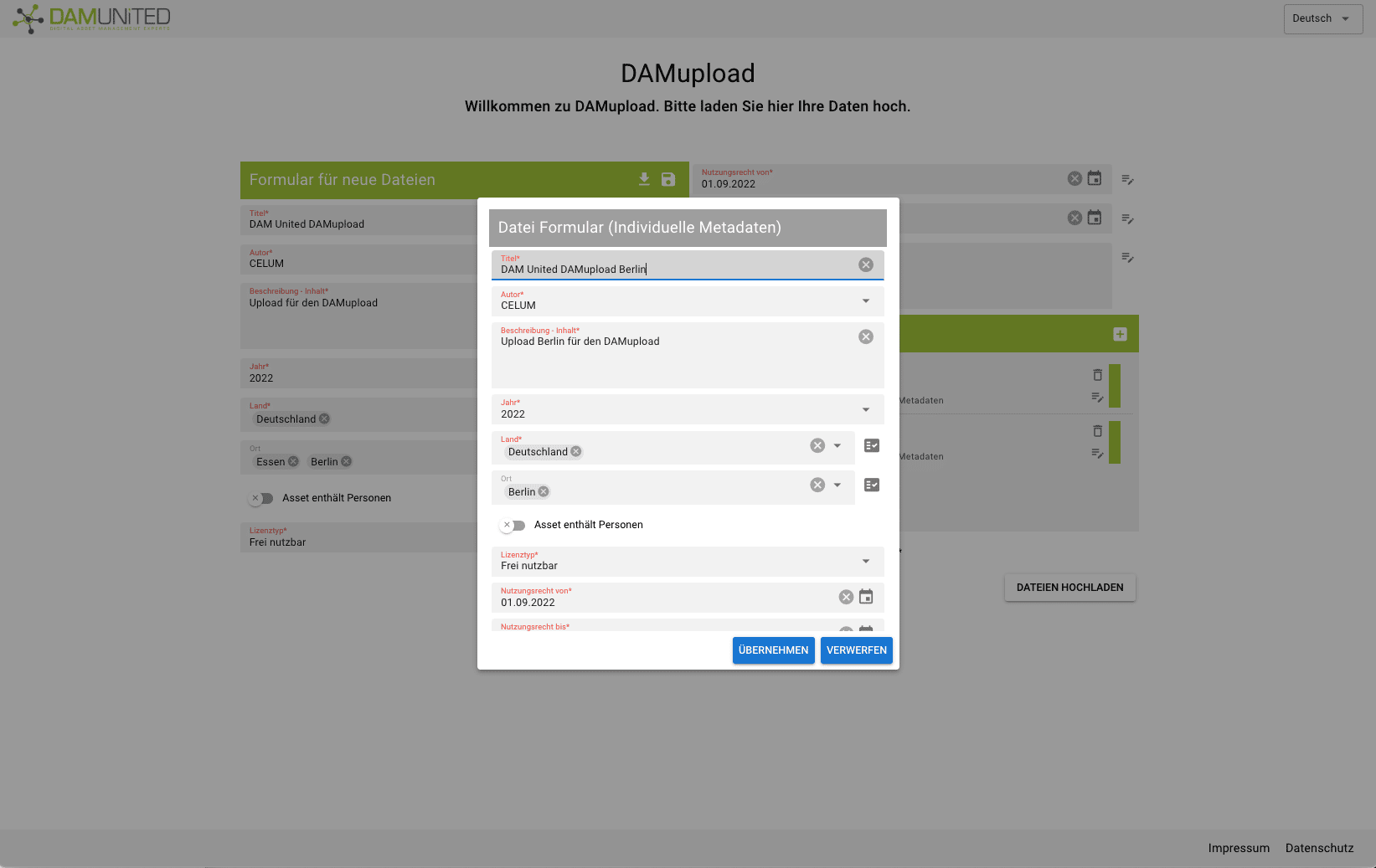Image resolution: width=1376 pixels, height=868 pixels.
Task: Open the Ort checklist selector icon
Action: tap(872, 485)
